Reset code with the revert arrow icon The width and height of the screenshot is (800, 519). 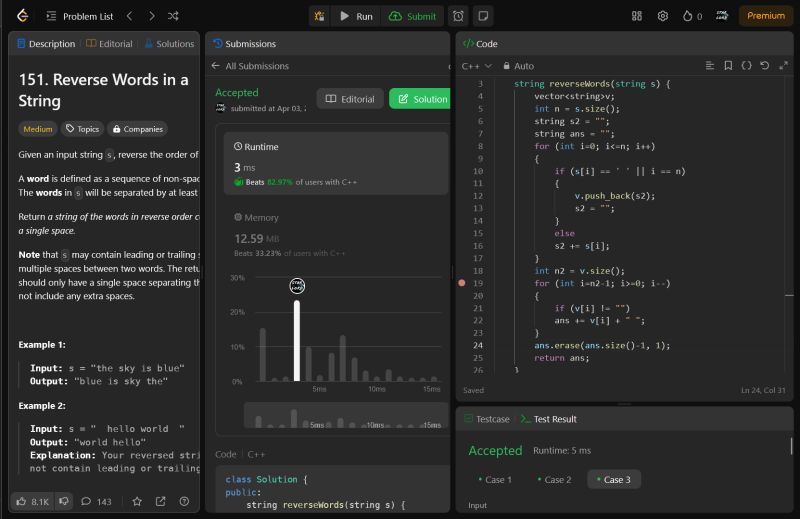coord(765,66)
